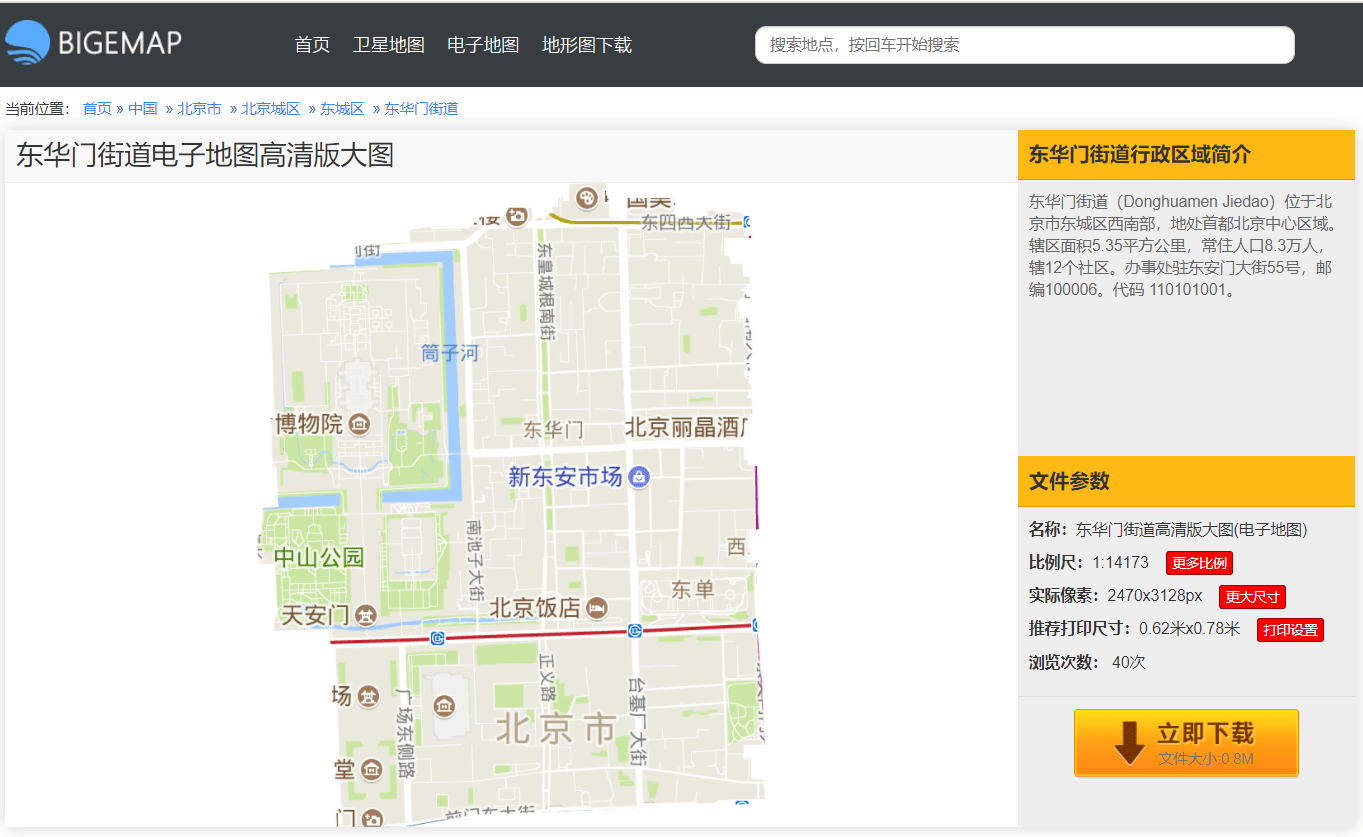Open the 卫星地图 navigation item
Image resolution: width=1363 pixels, height=837 pixels.
(x=389, y=45)
